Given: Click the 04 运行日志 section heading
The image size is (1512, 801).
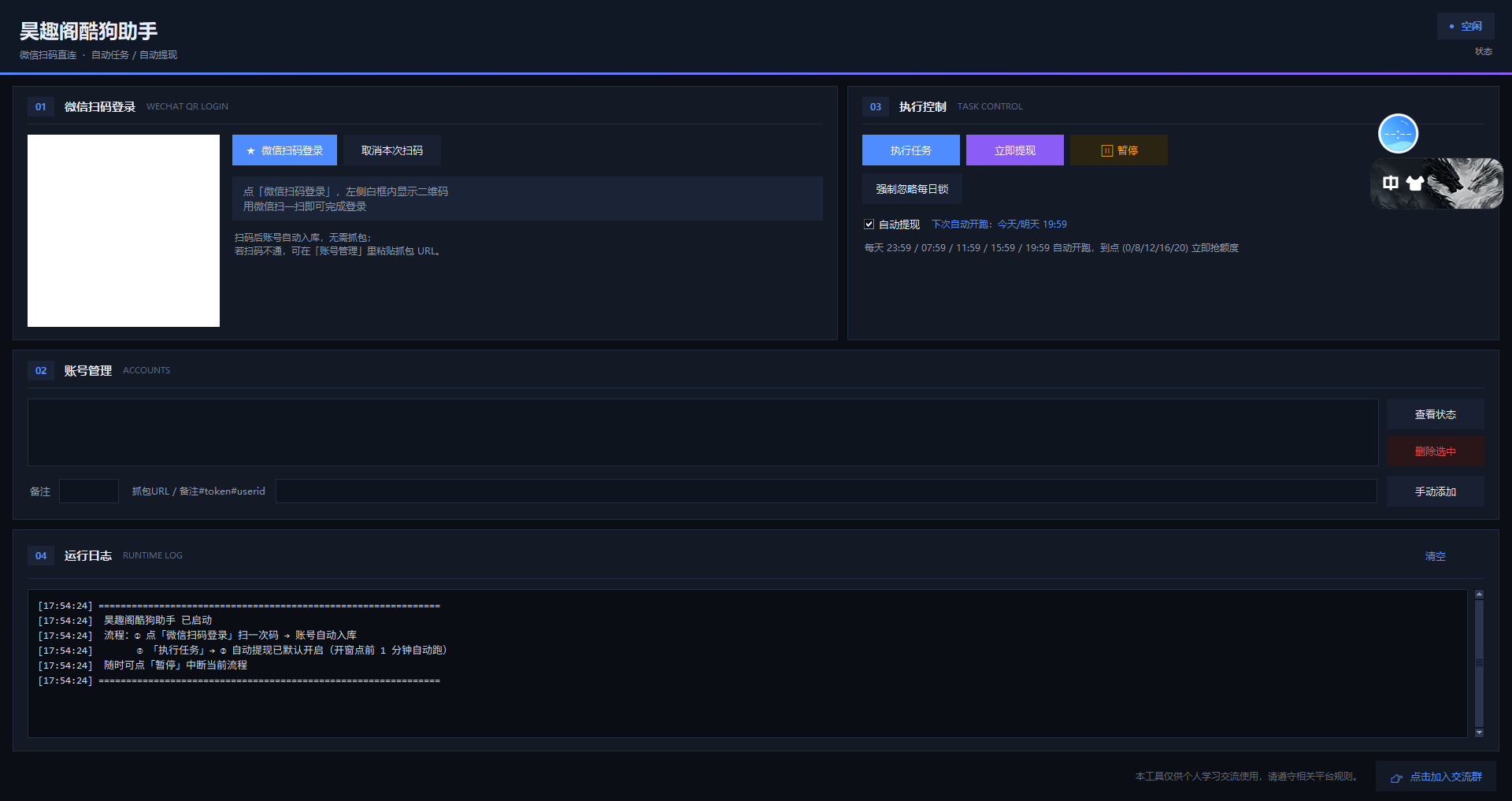Looking at the screenshot, I should pyautogui.click(x=88, y=555).
